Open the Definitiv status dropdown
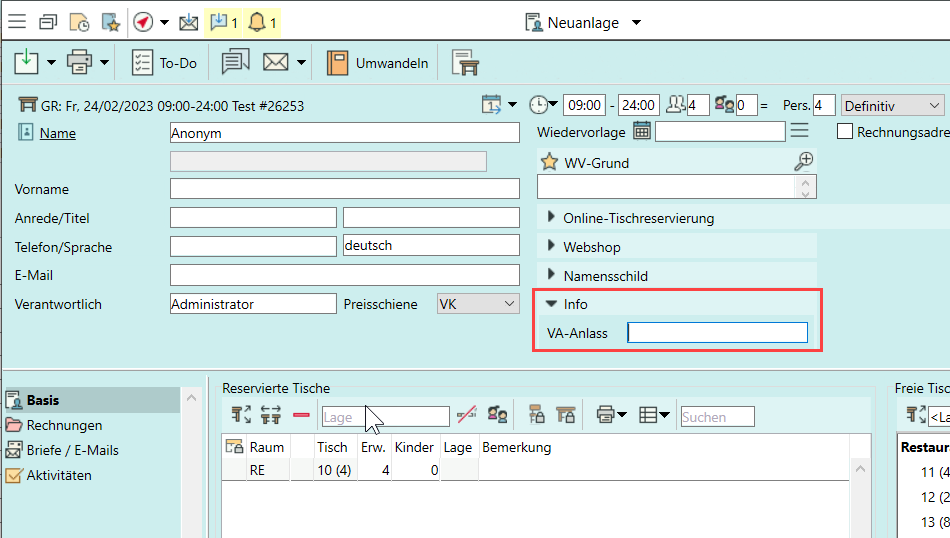 [892, 105]
